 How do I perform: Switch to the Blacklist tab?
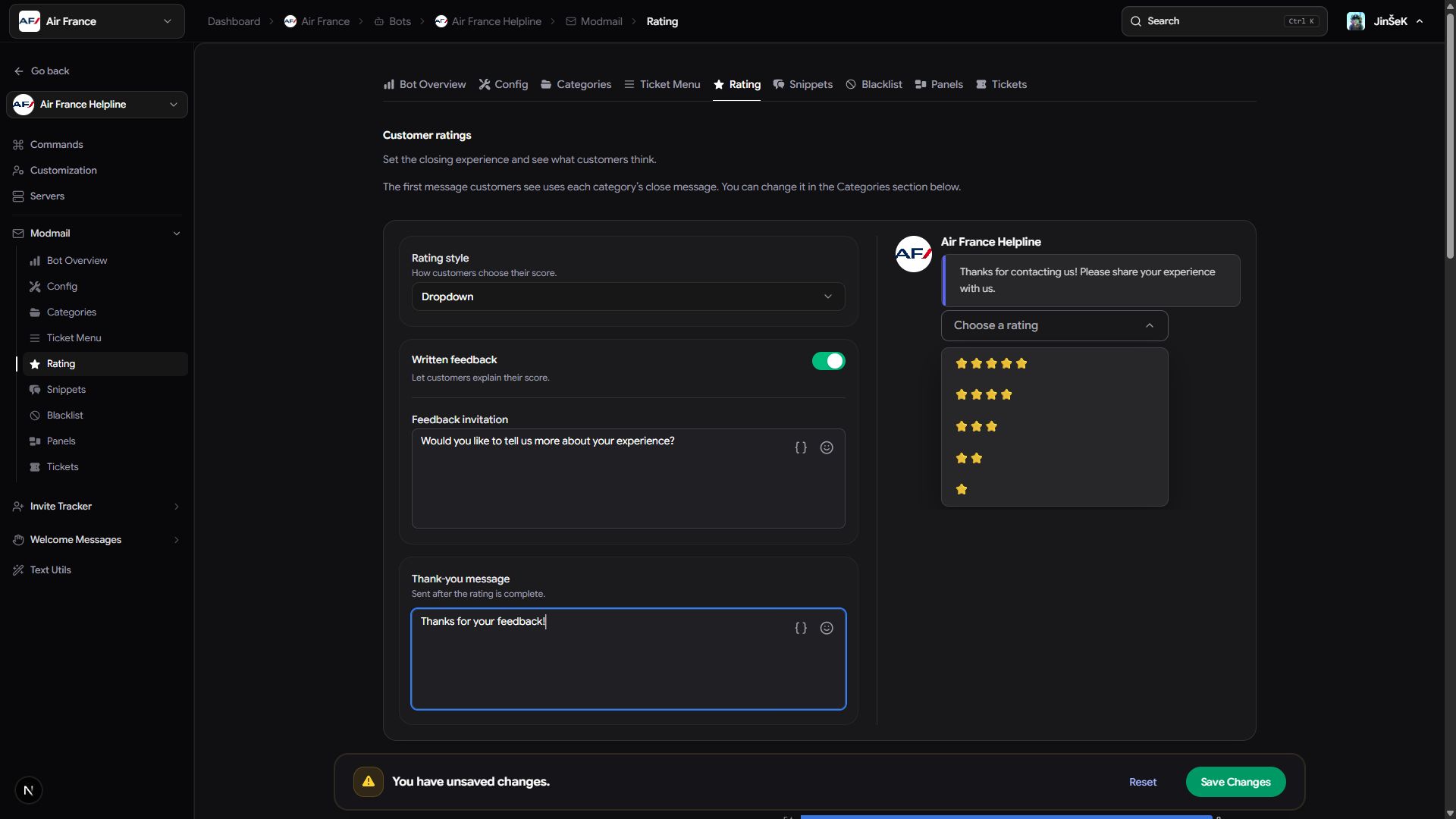pos(874,85)
